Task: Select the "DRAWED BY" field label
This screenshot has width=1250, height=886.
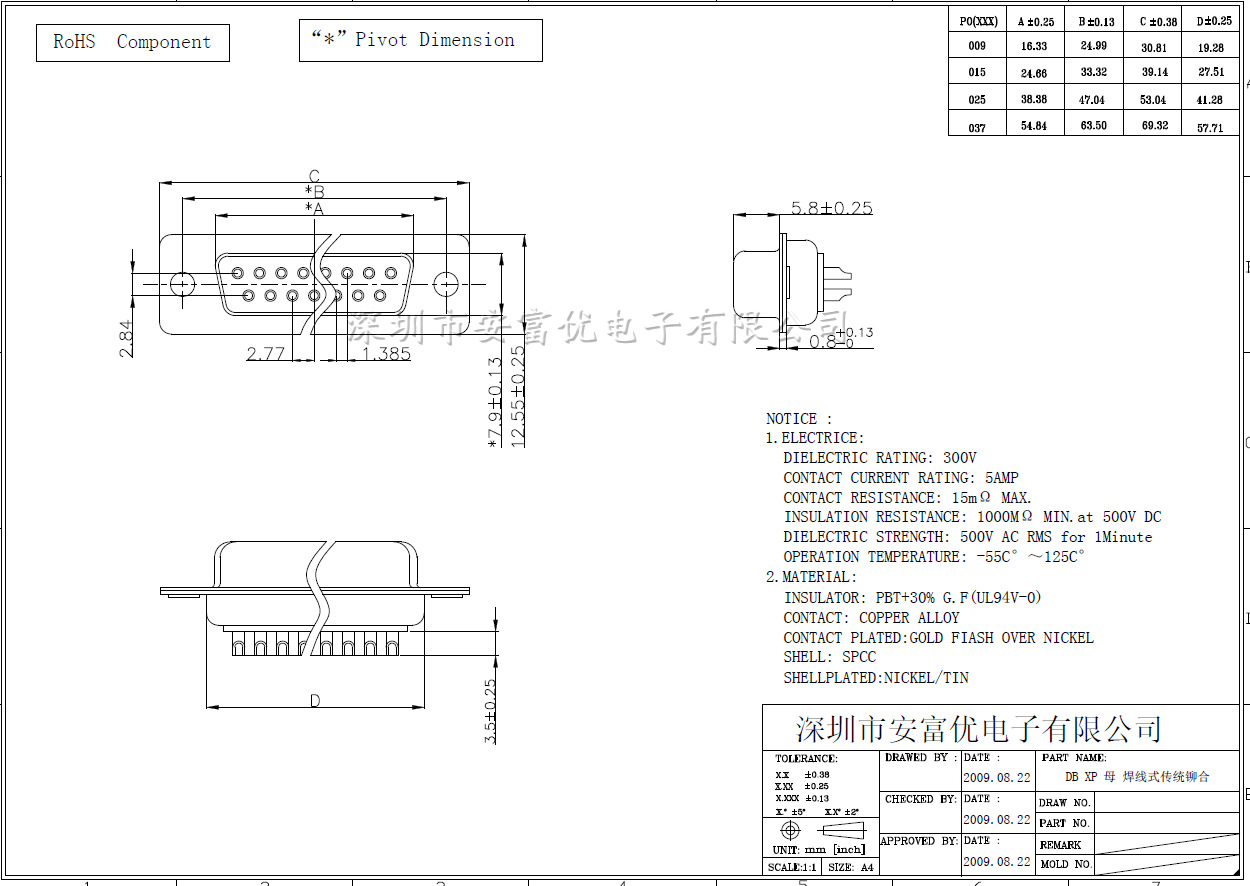Action: pyautogui.click(x=921, y=758)
